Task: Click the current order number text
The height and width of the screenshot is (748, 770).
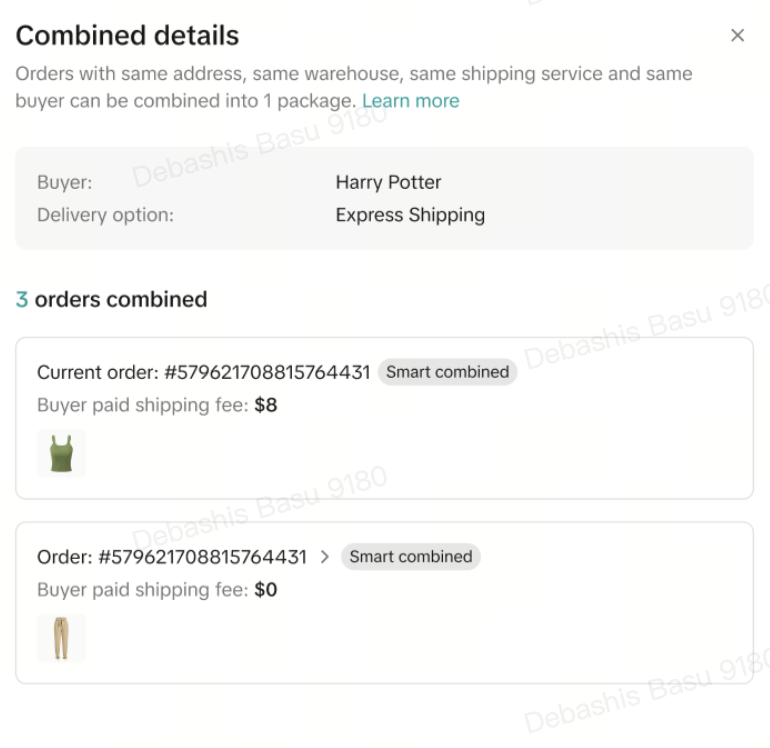Action: pyautogui.click(x=203, y=372)
